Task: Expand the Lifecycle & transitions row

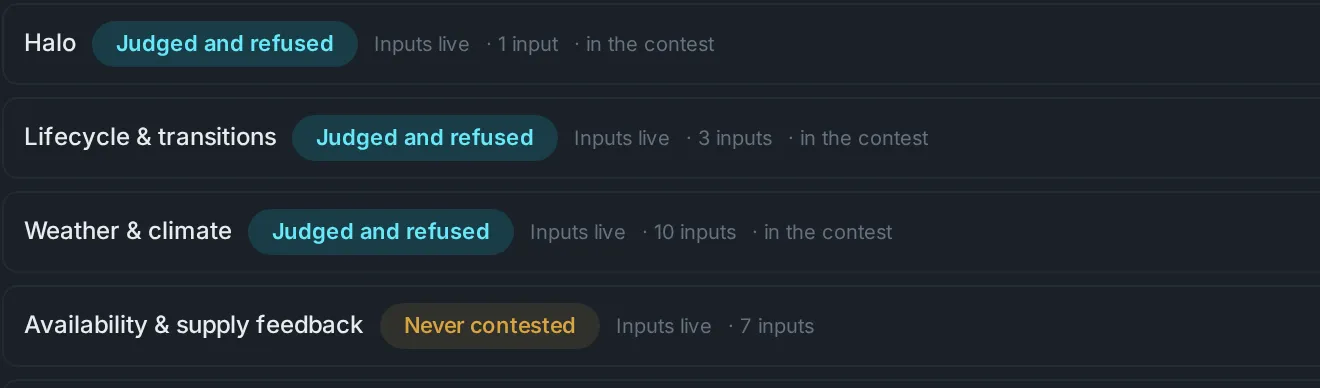Action: coord(660,138)
